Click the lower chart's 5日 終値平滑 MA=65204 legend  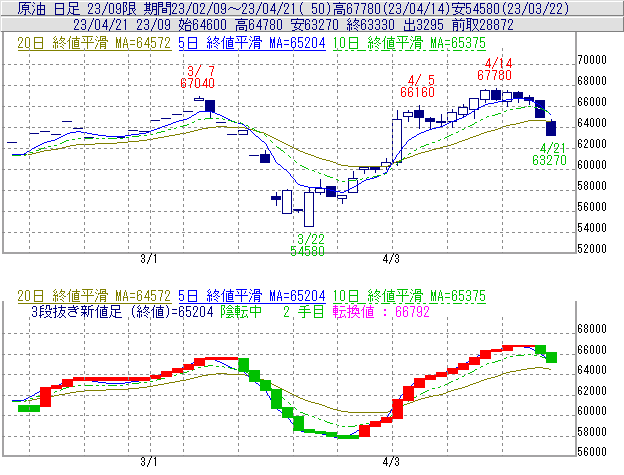pyautogui.click(x=252, y=296)
